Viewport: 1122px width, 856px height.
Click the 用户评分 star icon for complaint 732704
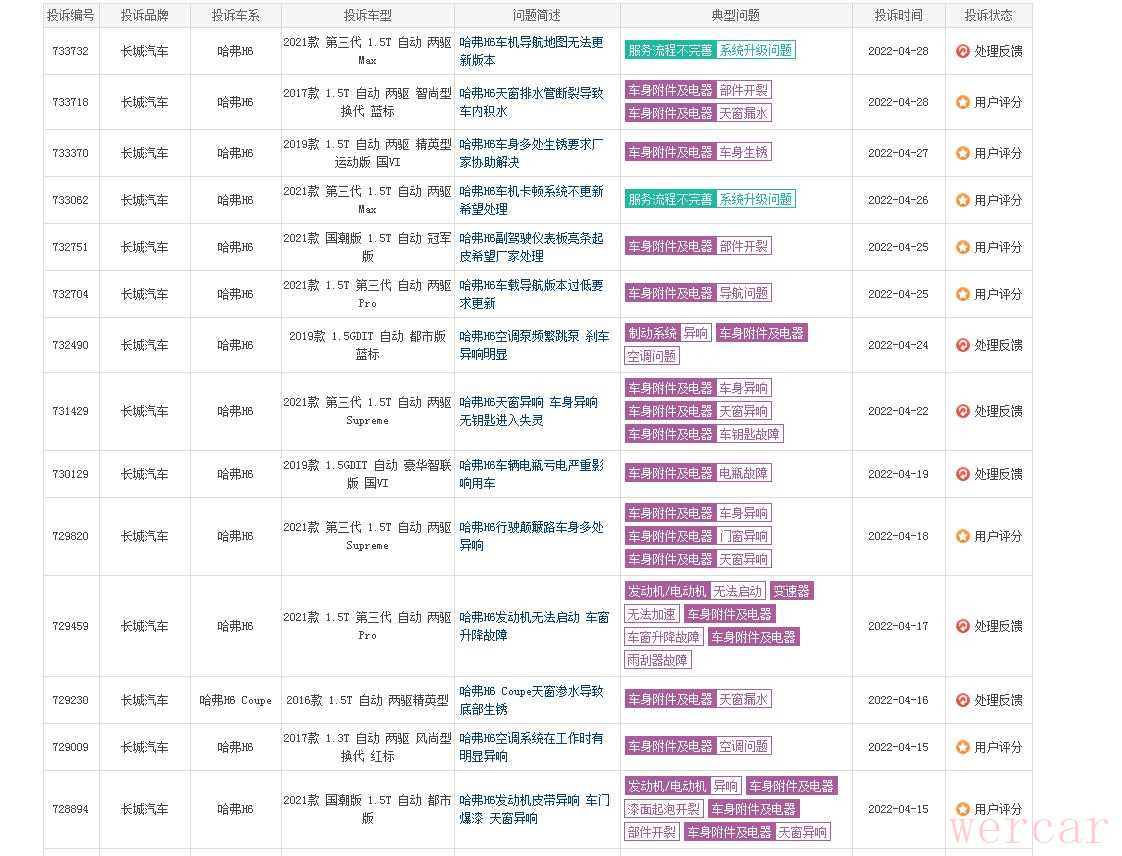coord(963,294)
